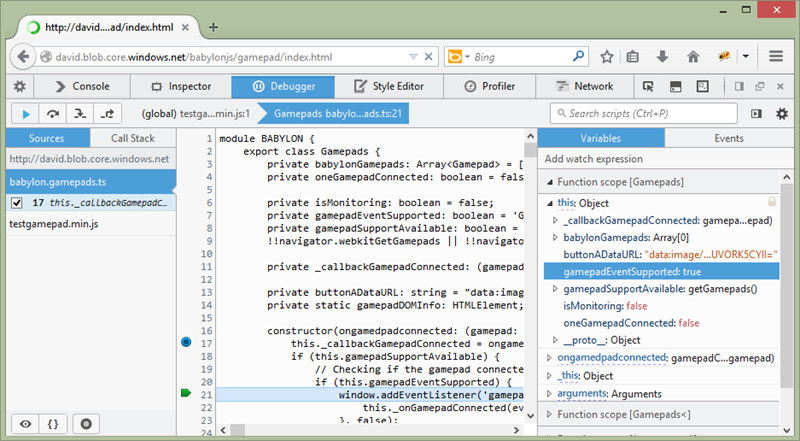Switch to the Inspector tab
Viewport: 800px width, 441px height.
pyautogui.click(x=181, y=86)
